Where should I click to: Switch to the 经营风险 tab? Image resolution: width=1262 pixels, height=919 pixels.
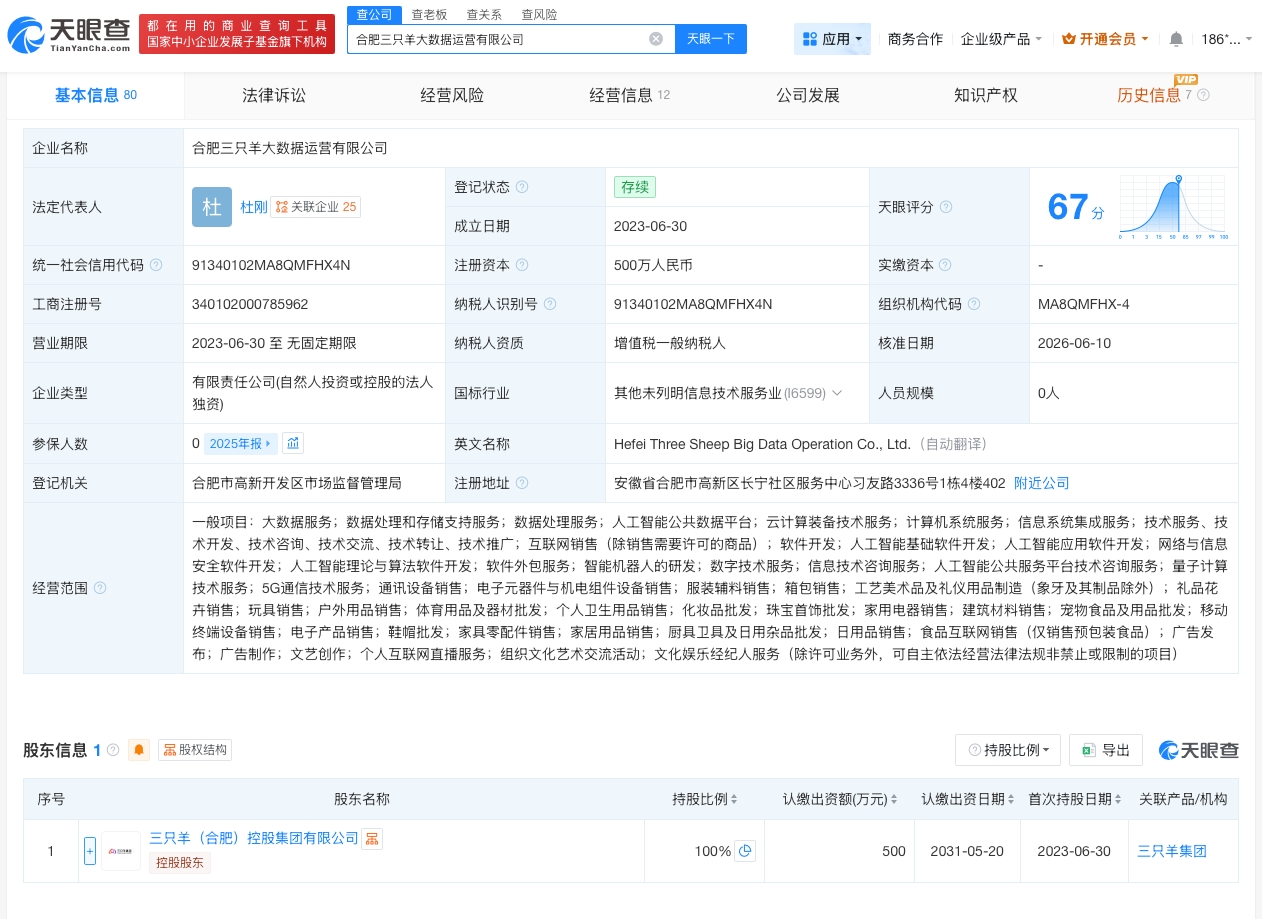tap(452, 95)
